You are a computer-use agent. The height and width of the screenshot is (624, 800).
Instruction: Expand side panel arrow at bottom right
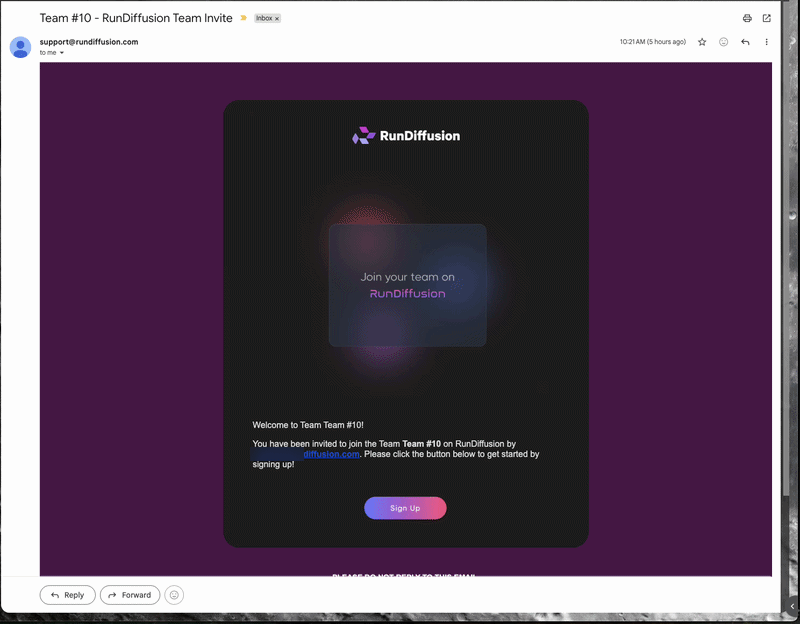tap(792, 606)
